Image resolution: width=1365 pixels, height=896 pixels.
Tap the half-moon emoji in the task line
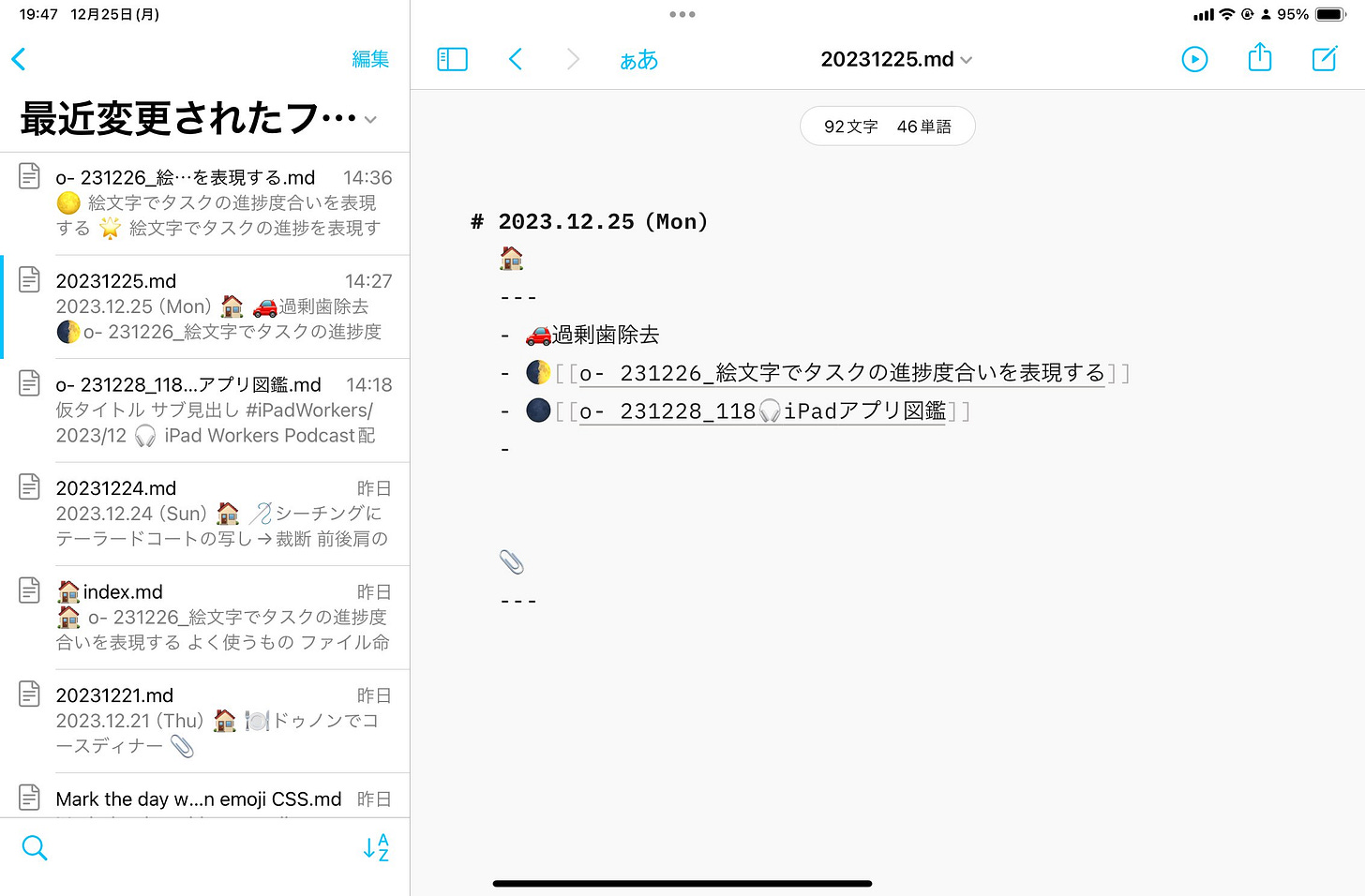click(x=538, y=372)
